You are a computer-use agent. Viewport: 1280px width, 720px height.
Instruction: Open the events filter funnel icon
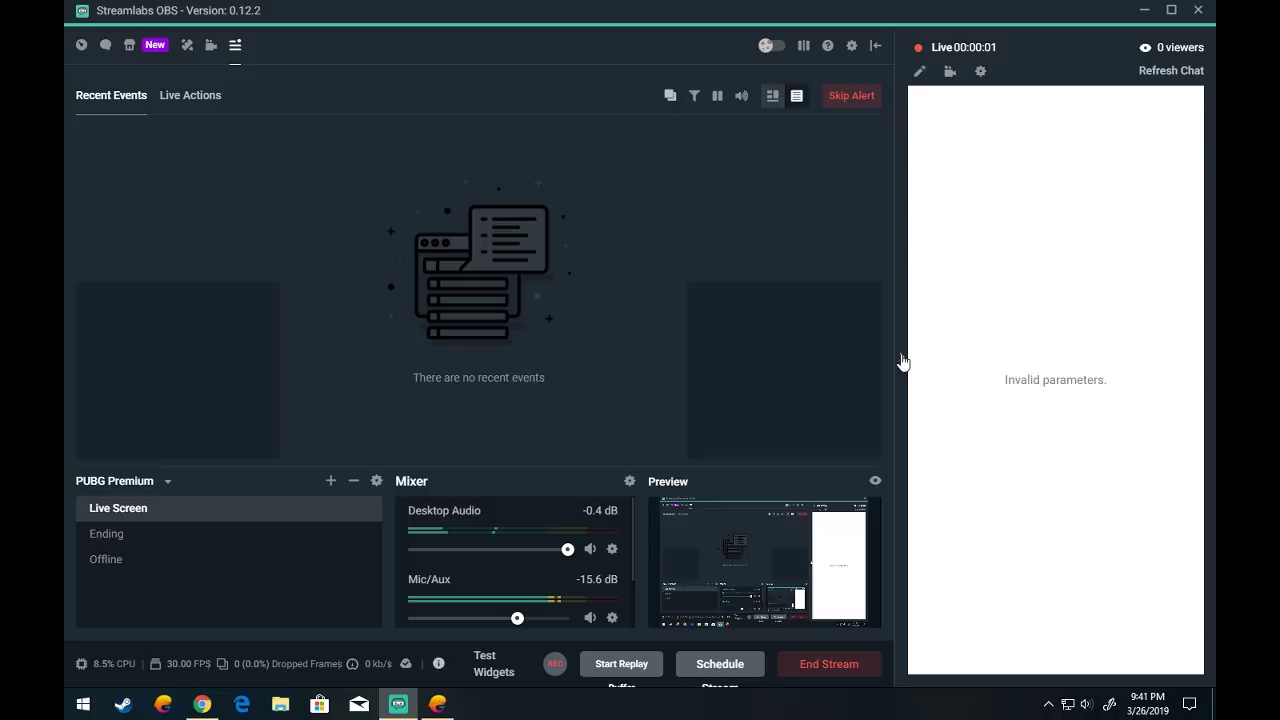(694, 95)
